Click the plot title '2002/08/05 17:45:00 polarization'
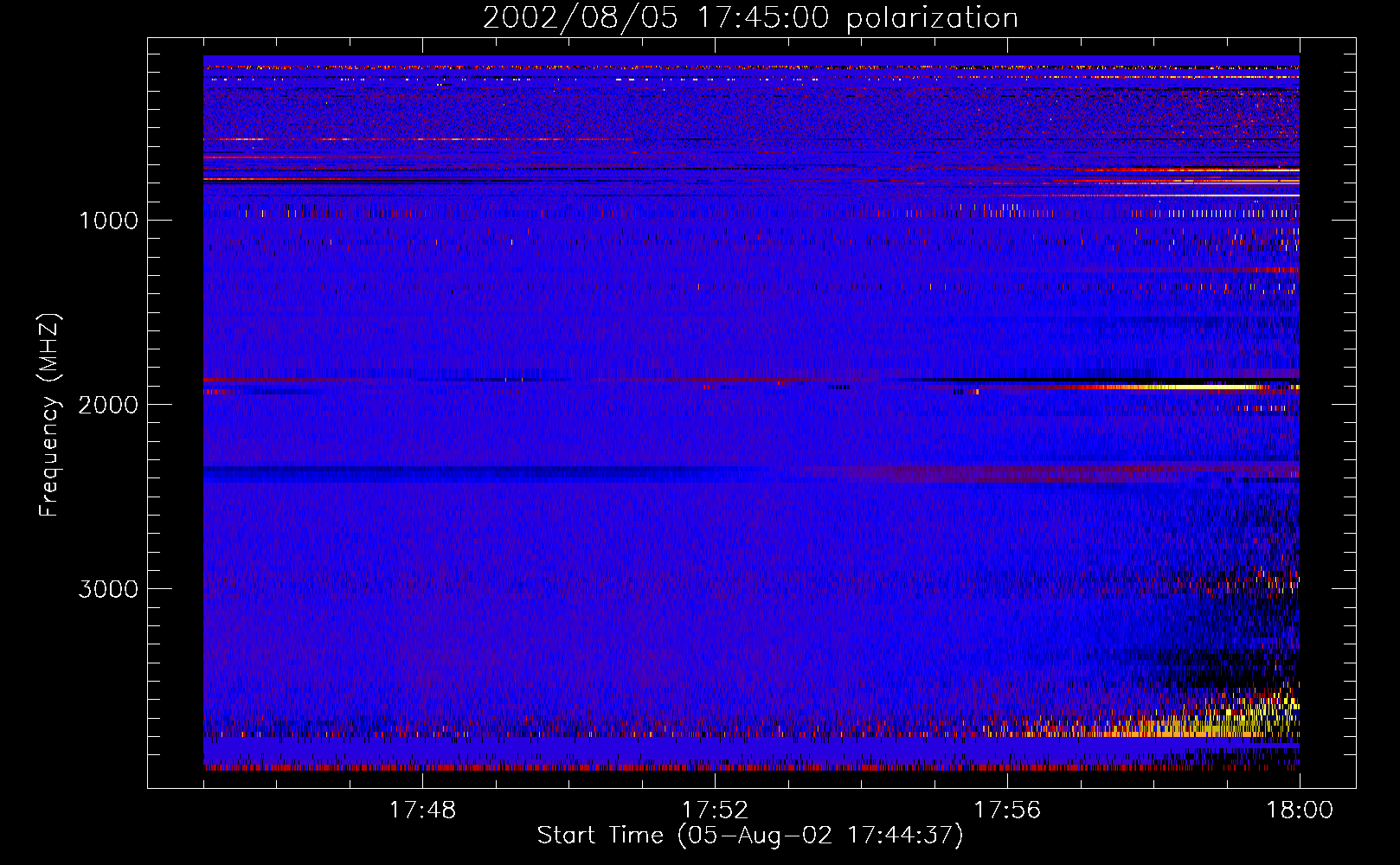The width and height of the screenshot is (1400, 865). tap(750, 18)
